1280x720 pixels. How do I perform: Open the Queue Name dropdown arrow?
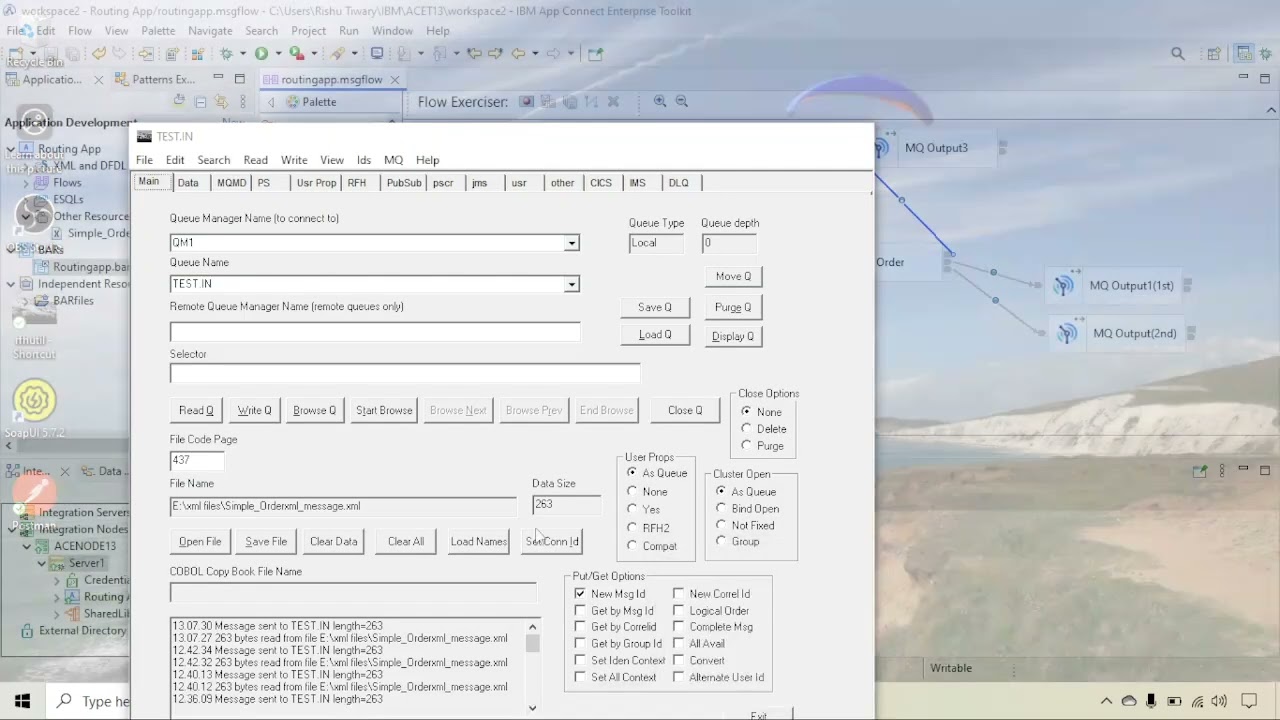pos(571,285)
